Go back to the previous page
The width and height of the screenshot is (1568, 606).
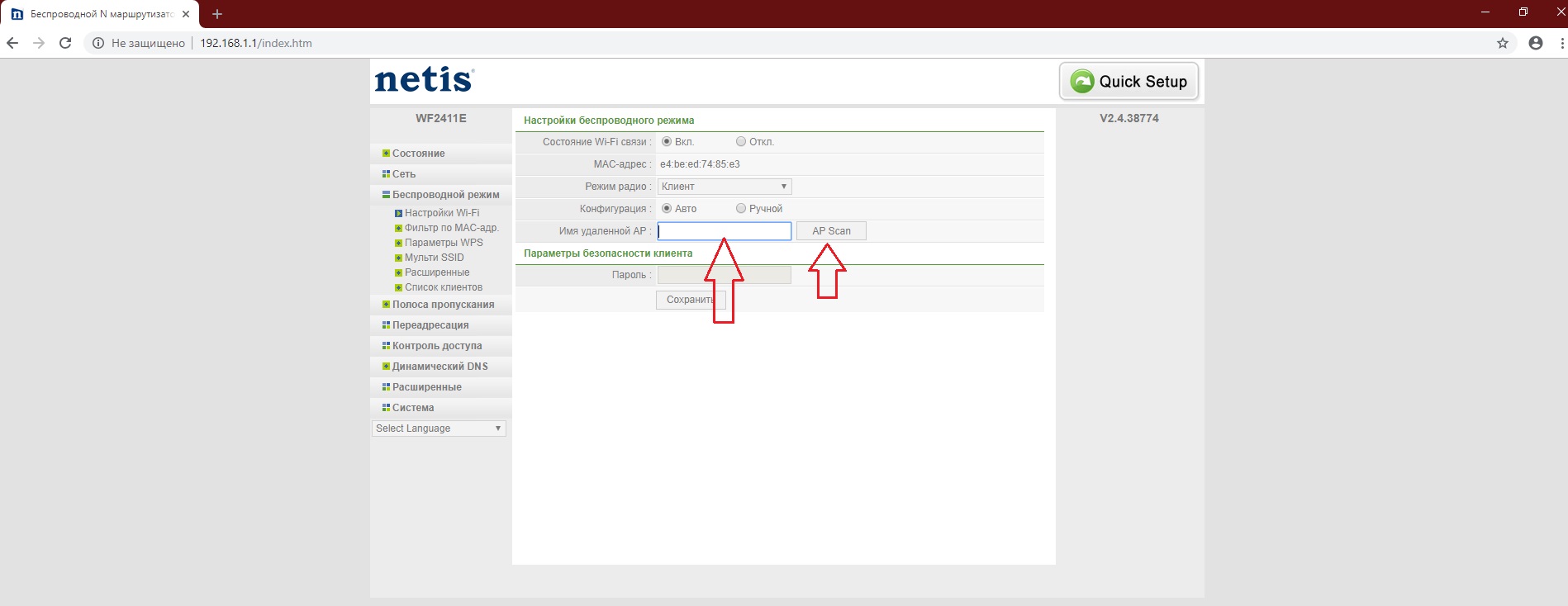[x=12, y=43]
